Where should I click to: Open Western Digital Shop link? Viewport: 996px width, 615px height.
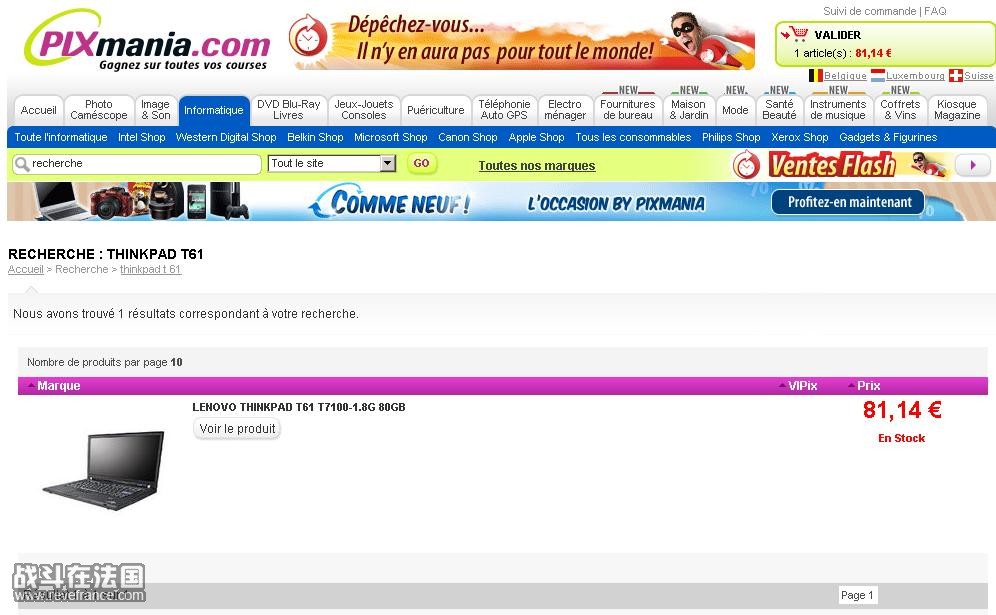[x=226, y=137]
